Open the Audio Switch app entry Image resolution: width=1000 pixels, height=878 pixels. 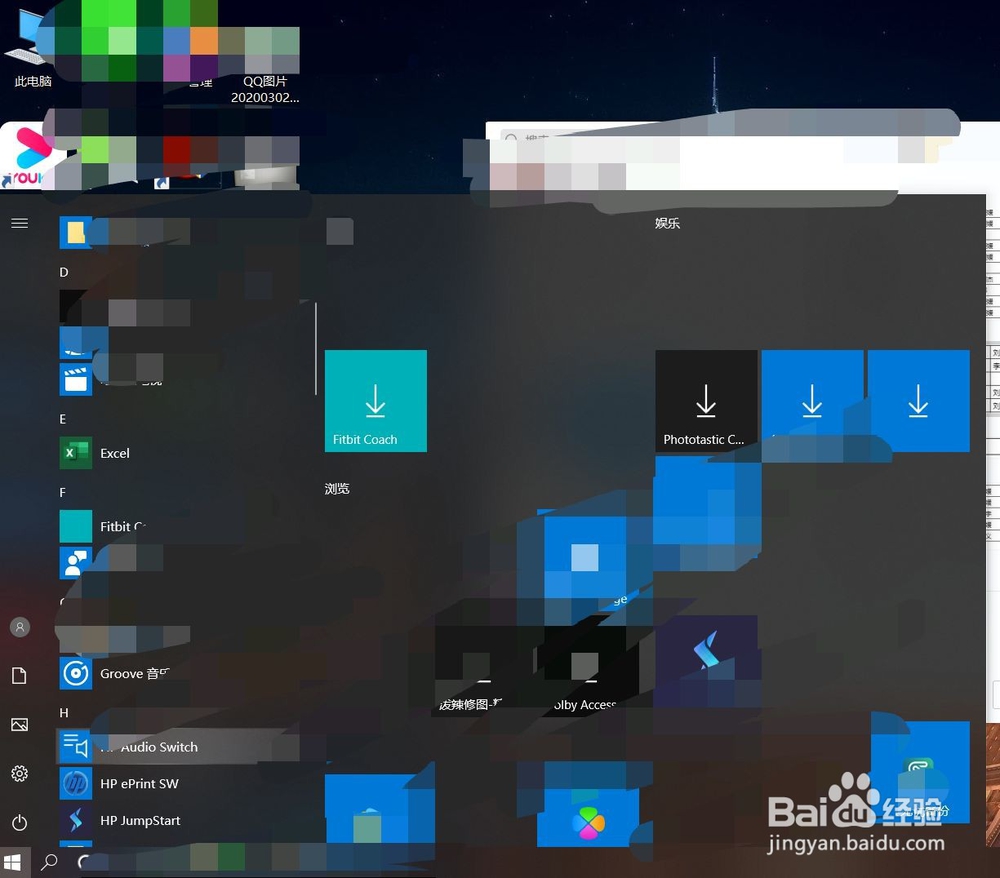click(x=179, y=747)
